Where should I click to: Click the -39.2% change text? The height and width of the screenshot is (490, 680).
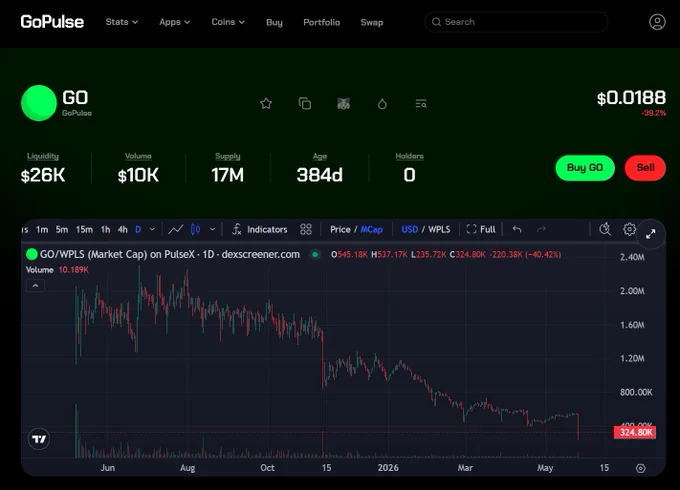coord(654,113)
